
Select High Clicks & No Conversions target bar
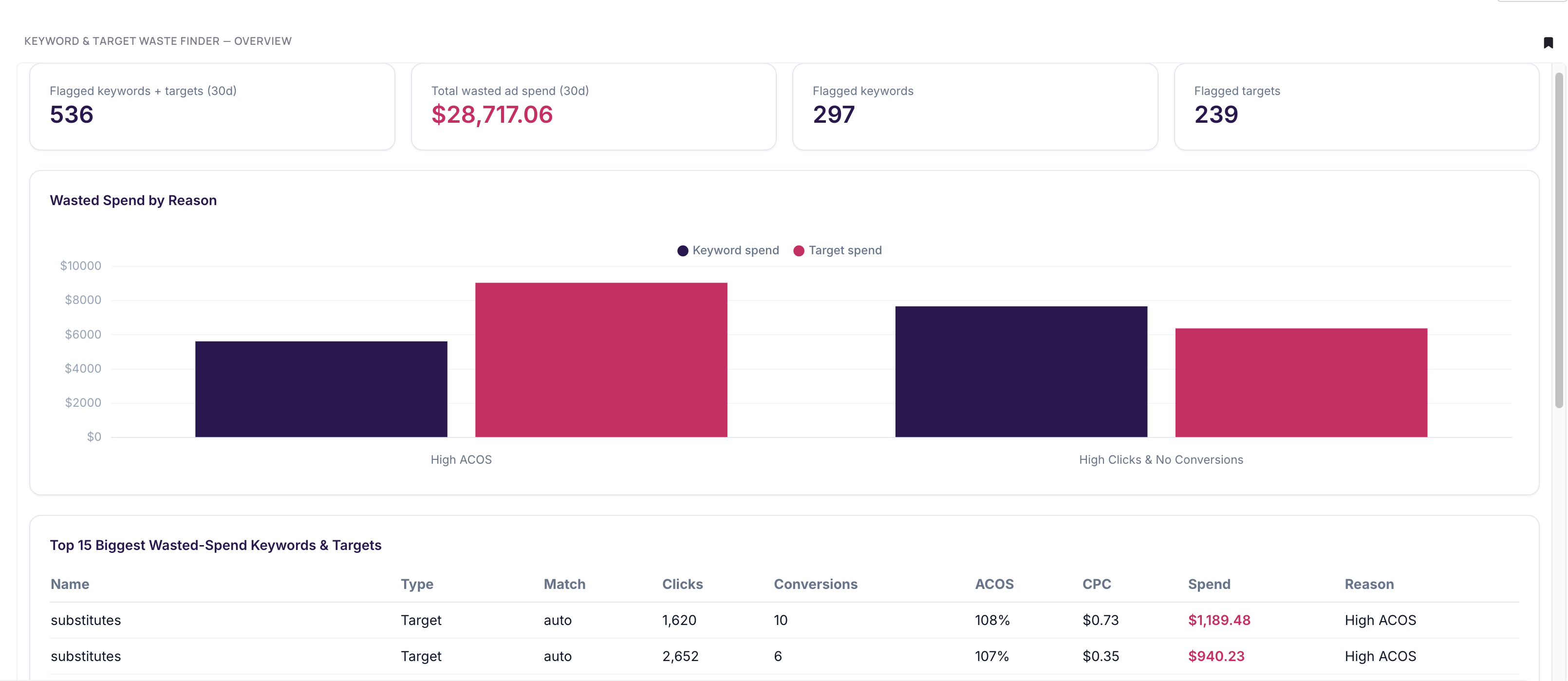[1301, 382]
